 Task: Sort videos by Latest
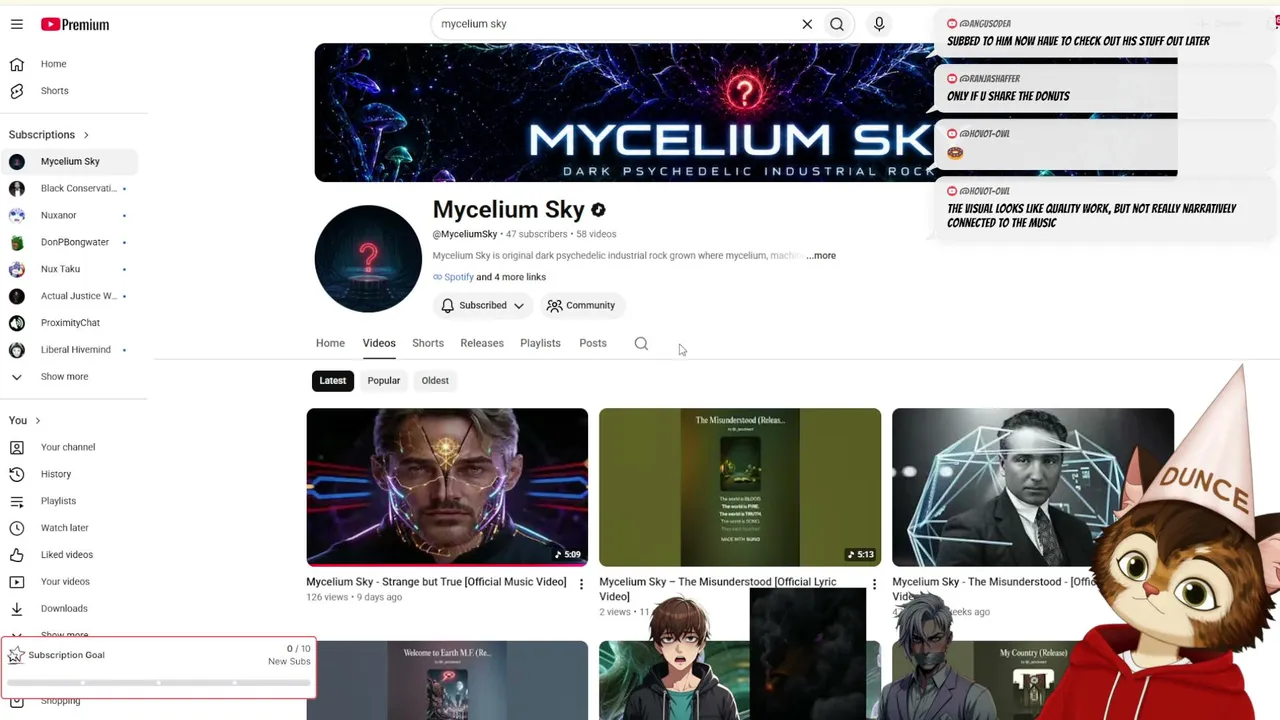332,381
